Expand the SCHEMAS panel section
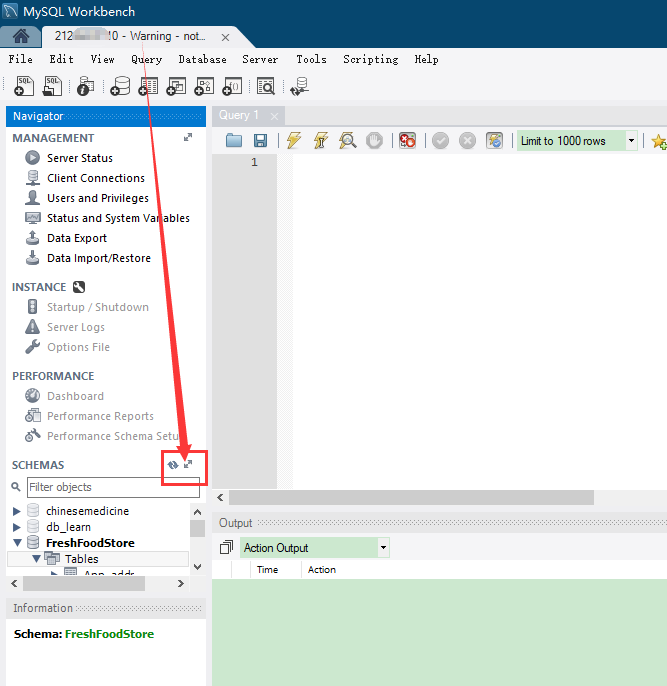The width and height of the screenshot is (667, 686). [x=188, y=464]
